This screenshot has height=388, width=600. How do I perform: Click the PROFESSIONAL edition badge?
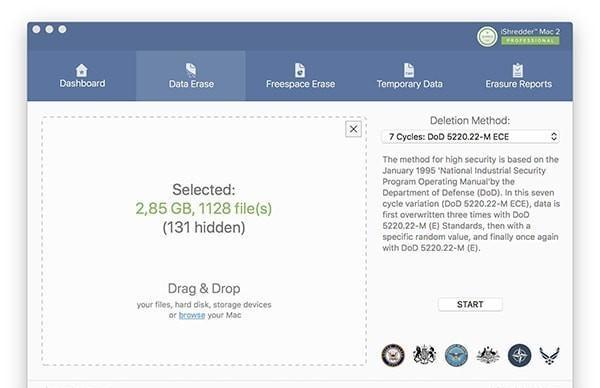(x=530, y=41)
